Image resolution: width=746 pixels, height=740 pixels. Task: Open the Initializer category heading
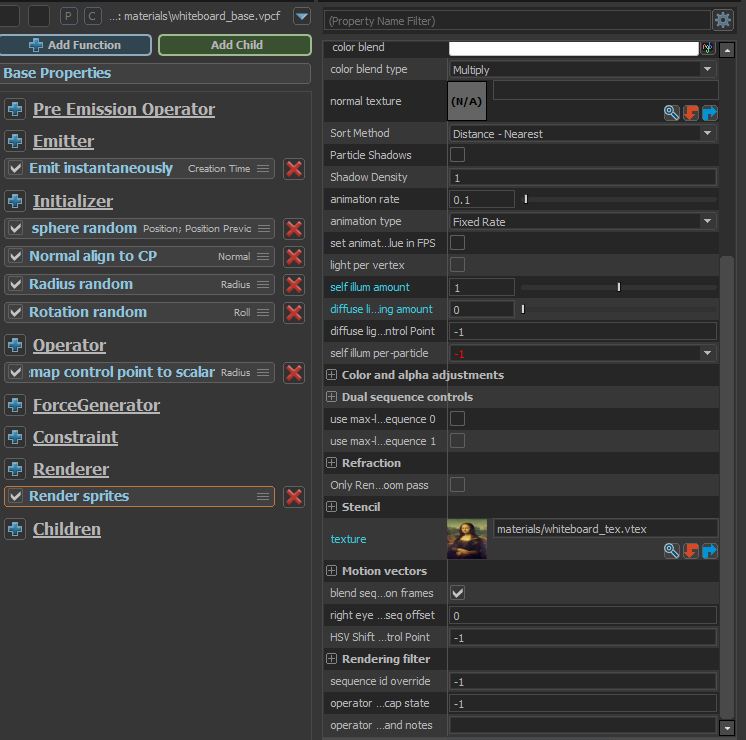(x=73, y=201)
